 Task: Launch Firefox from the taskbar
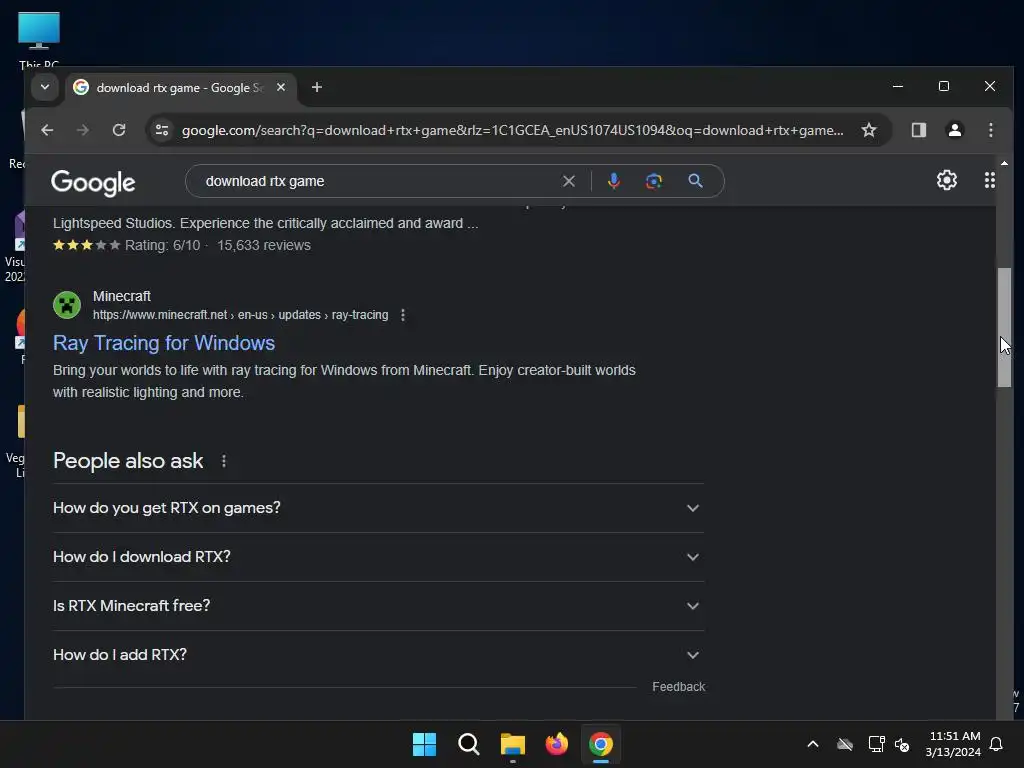pos(556,744)
